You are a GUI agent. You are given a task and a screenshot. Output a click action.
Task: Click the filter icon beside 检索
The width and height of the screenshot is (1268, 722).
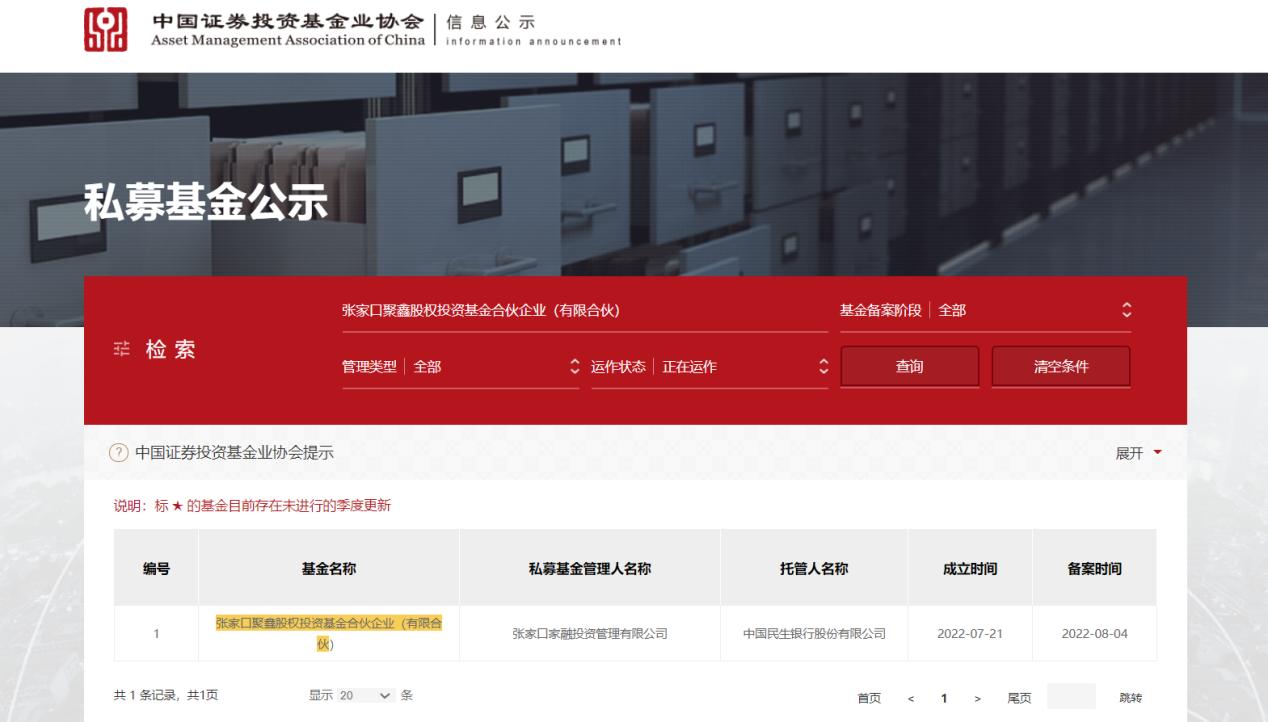[121, 350]
